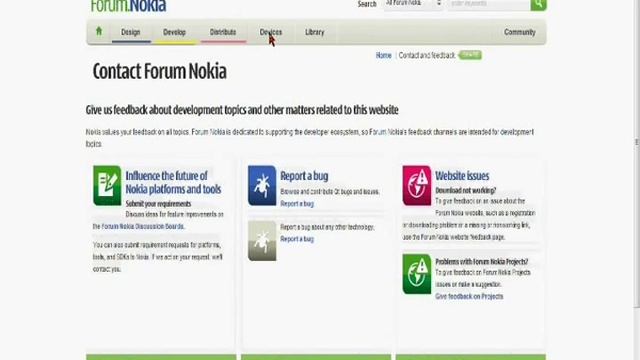Screen dimensions: 640x360
Task: Click the green pencil document icon
Action: coord(107,185)
